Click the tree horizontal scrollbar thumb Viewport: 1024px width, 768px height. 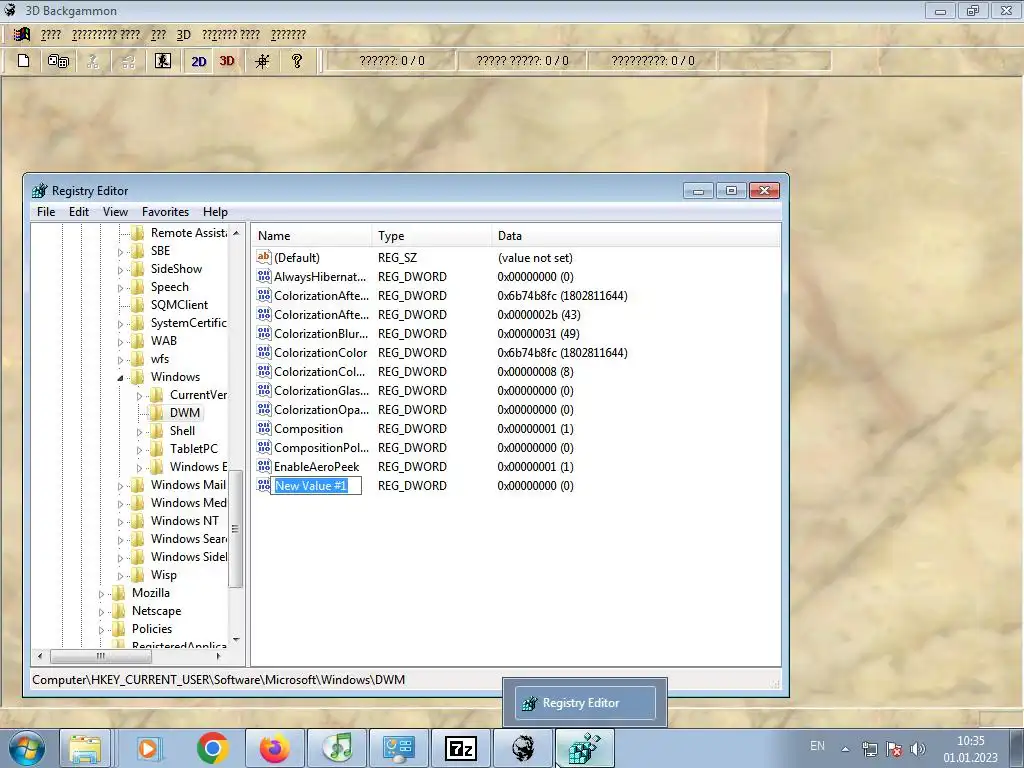[x=100, y=656]
